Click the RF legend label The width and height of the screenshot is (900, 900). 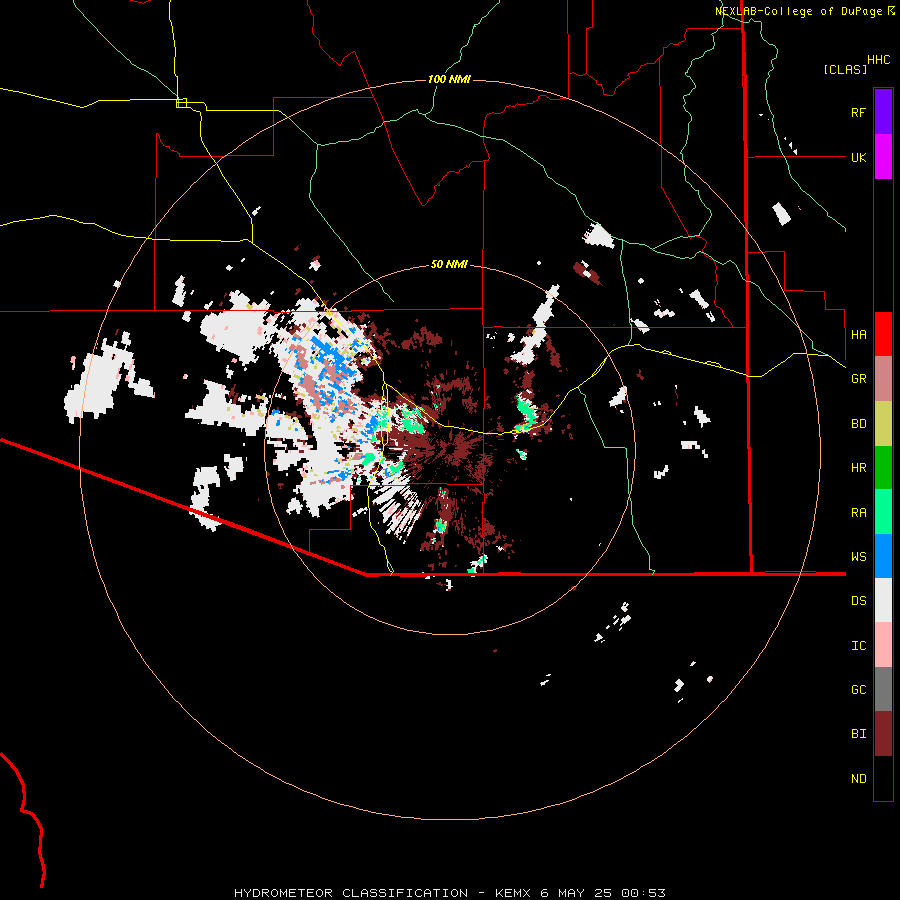[858, 112]
